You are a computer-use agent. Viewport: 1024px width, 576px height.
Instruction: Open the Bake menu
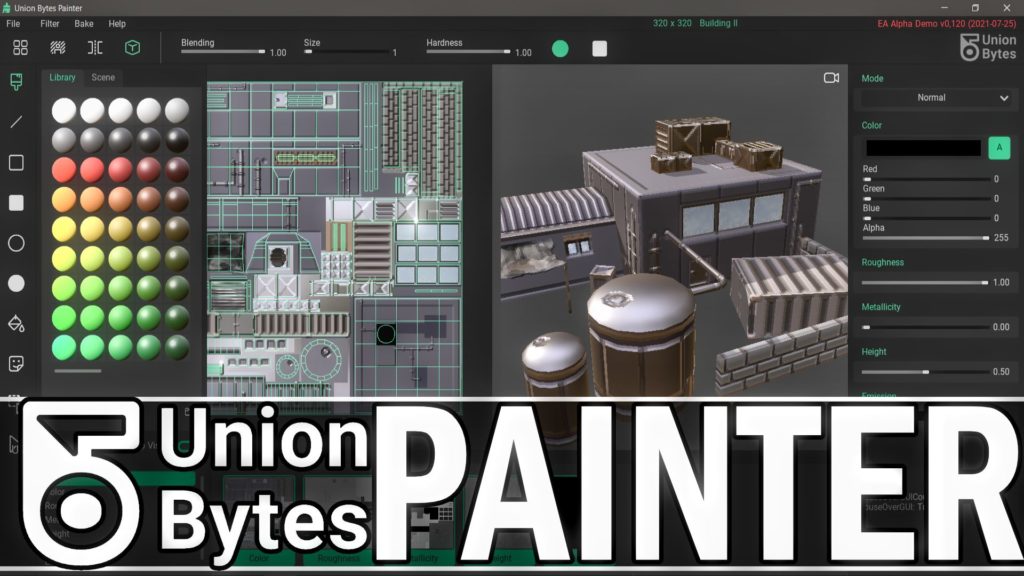point(84,24)
